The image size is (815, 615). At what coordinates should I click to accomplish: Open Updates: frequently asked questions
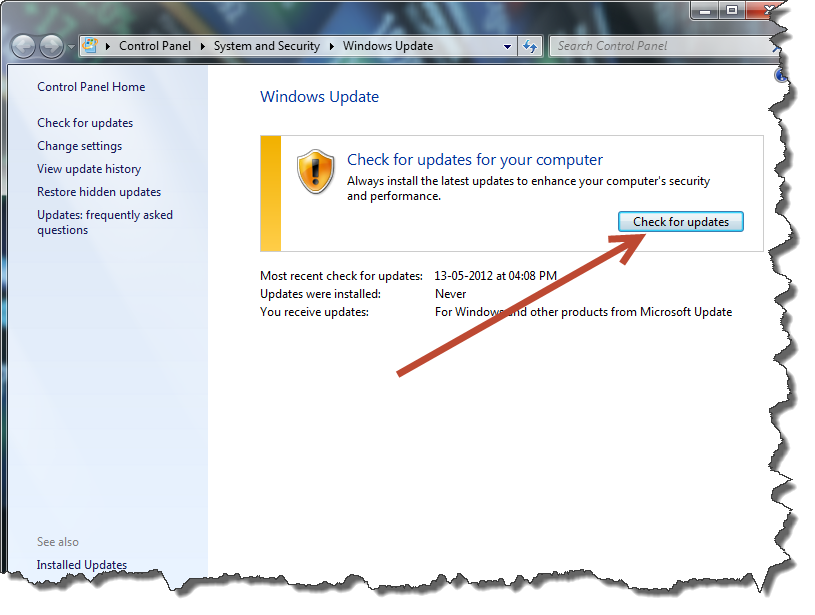click(105, 223)
